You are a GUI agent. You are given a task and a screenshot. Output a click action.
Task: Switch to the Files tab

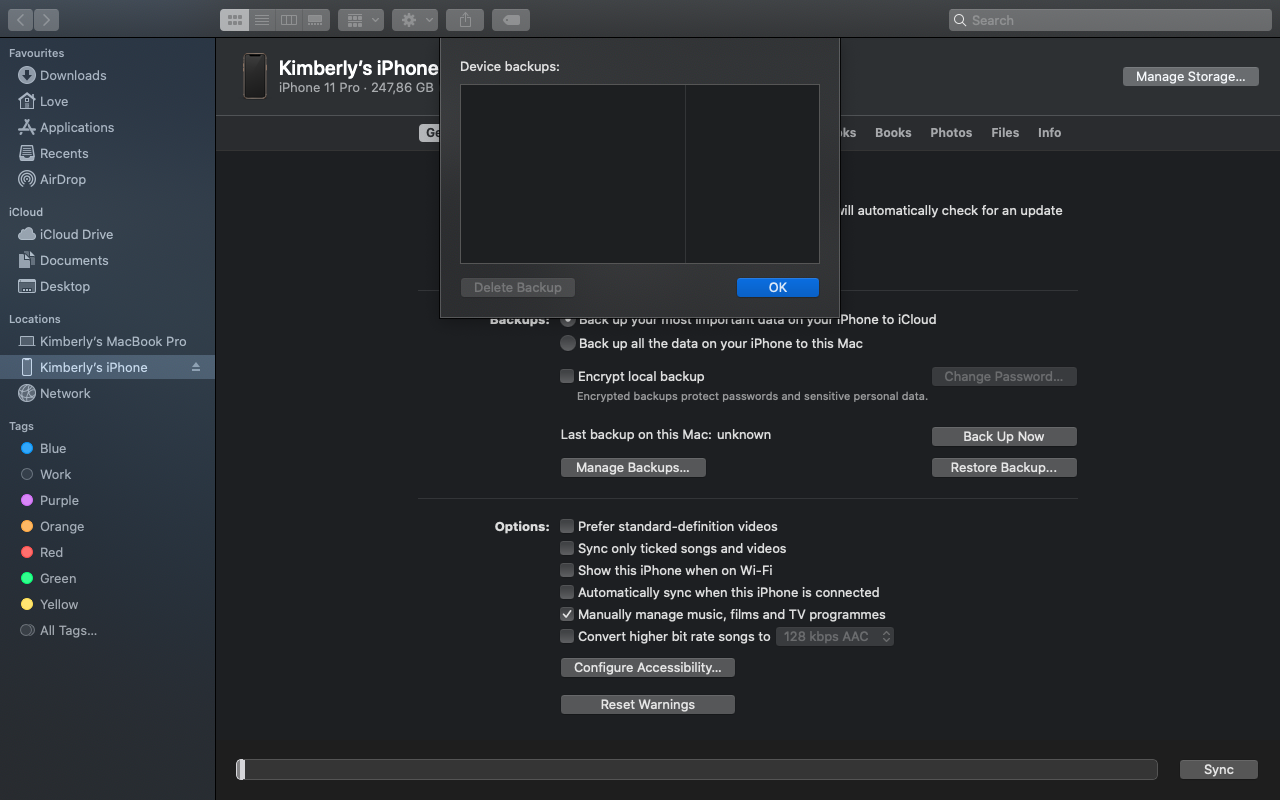click(x=1005, y=132)
